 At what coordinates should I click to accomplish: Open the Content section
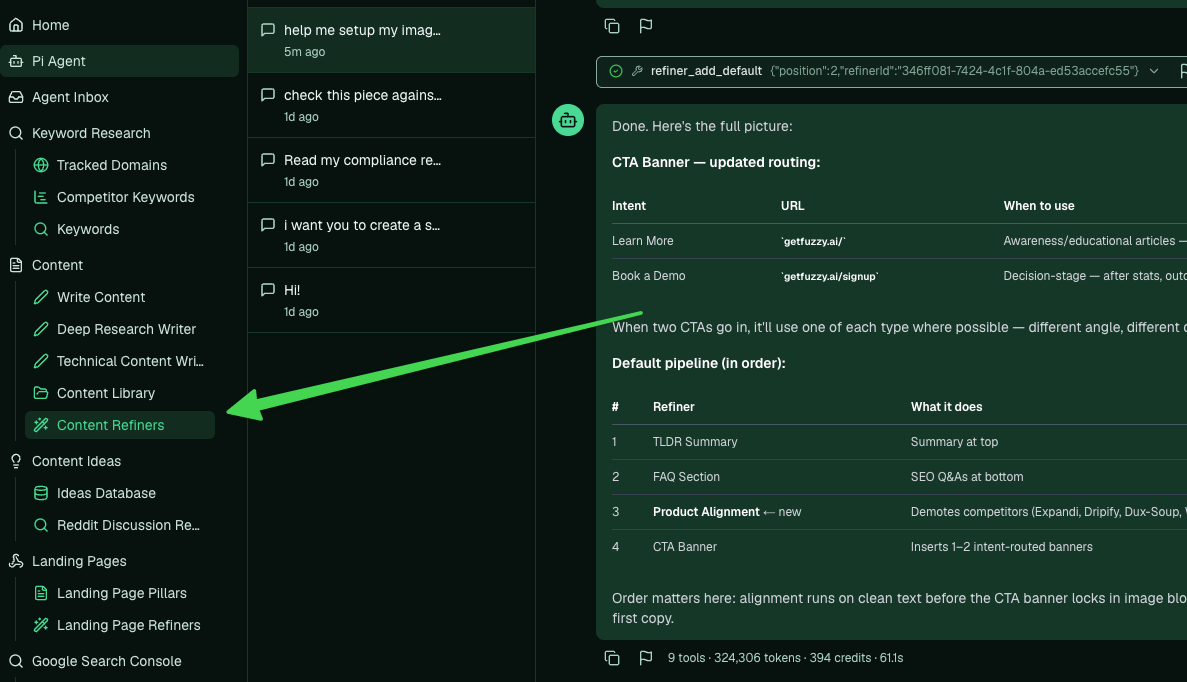pos(57,265)
